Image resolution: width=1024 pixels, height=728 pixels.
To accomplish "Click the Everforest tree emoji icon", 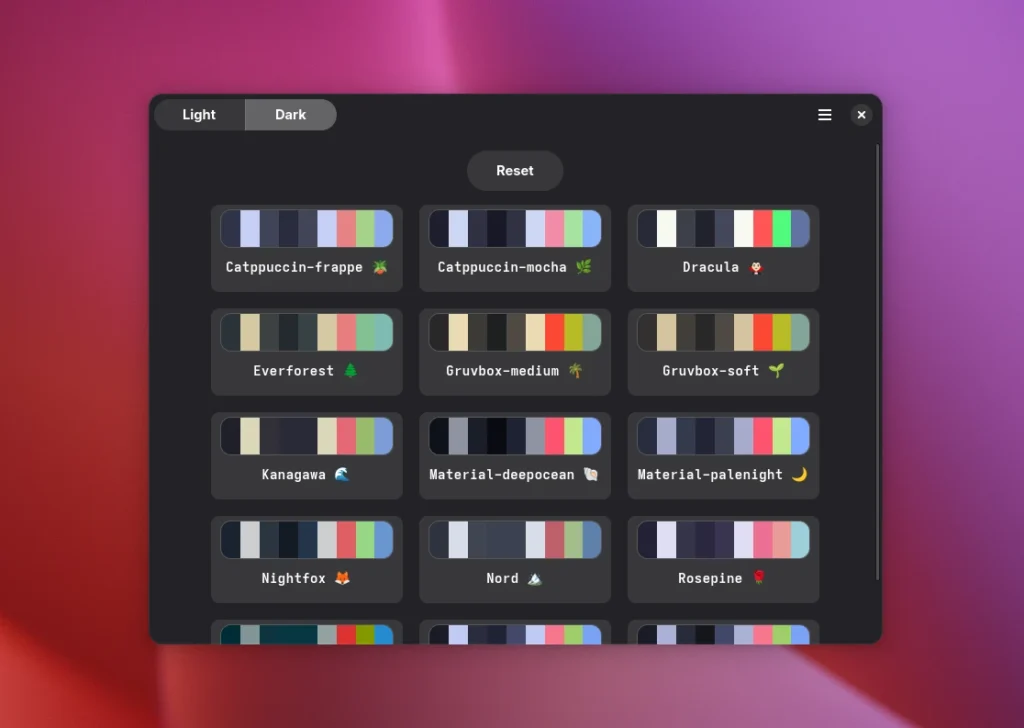I will pos(350,371).
